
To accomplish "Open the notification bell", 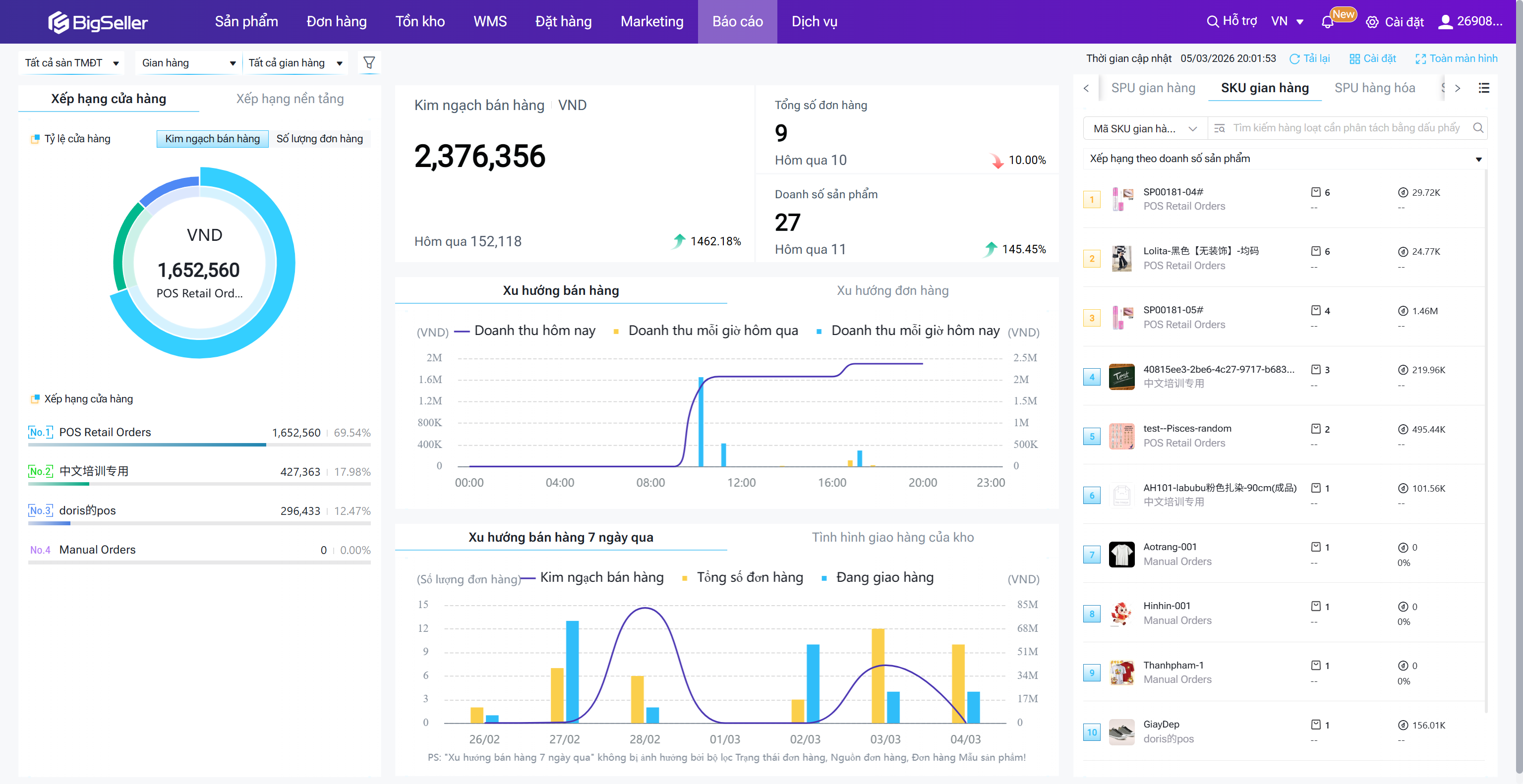I will pos(1327,22).
